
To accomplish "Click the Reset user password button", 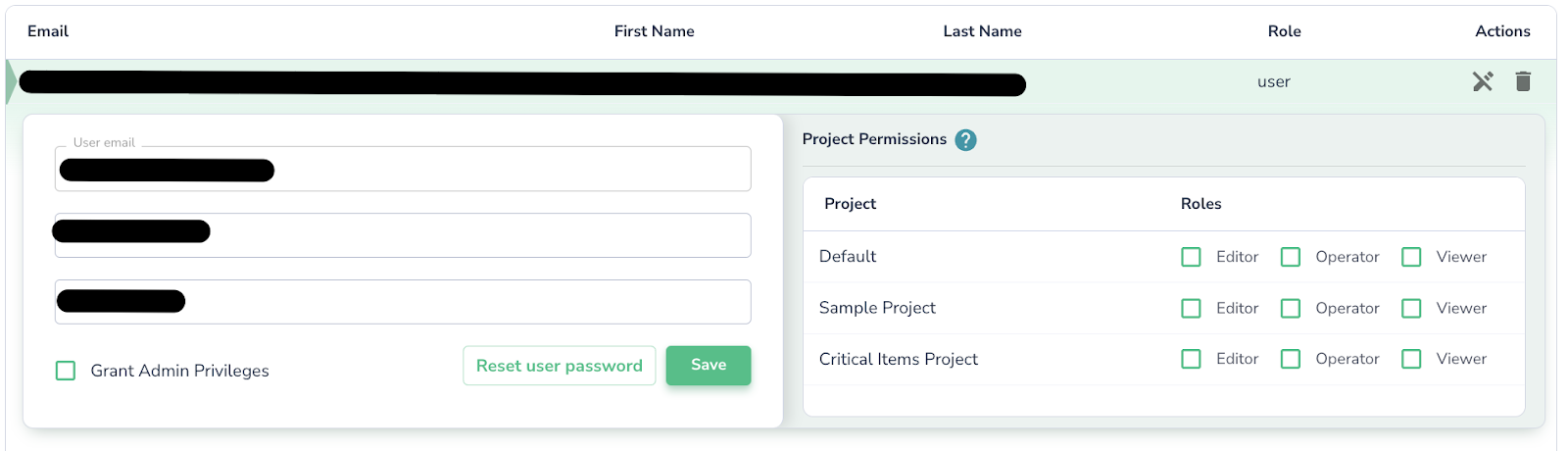I will 560,366.
